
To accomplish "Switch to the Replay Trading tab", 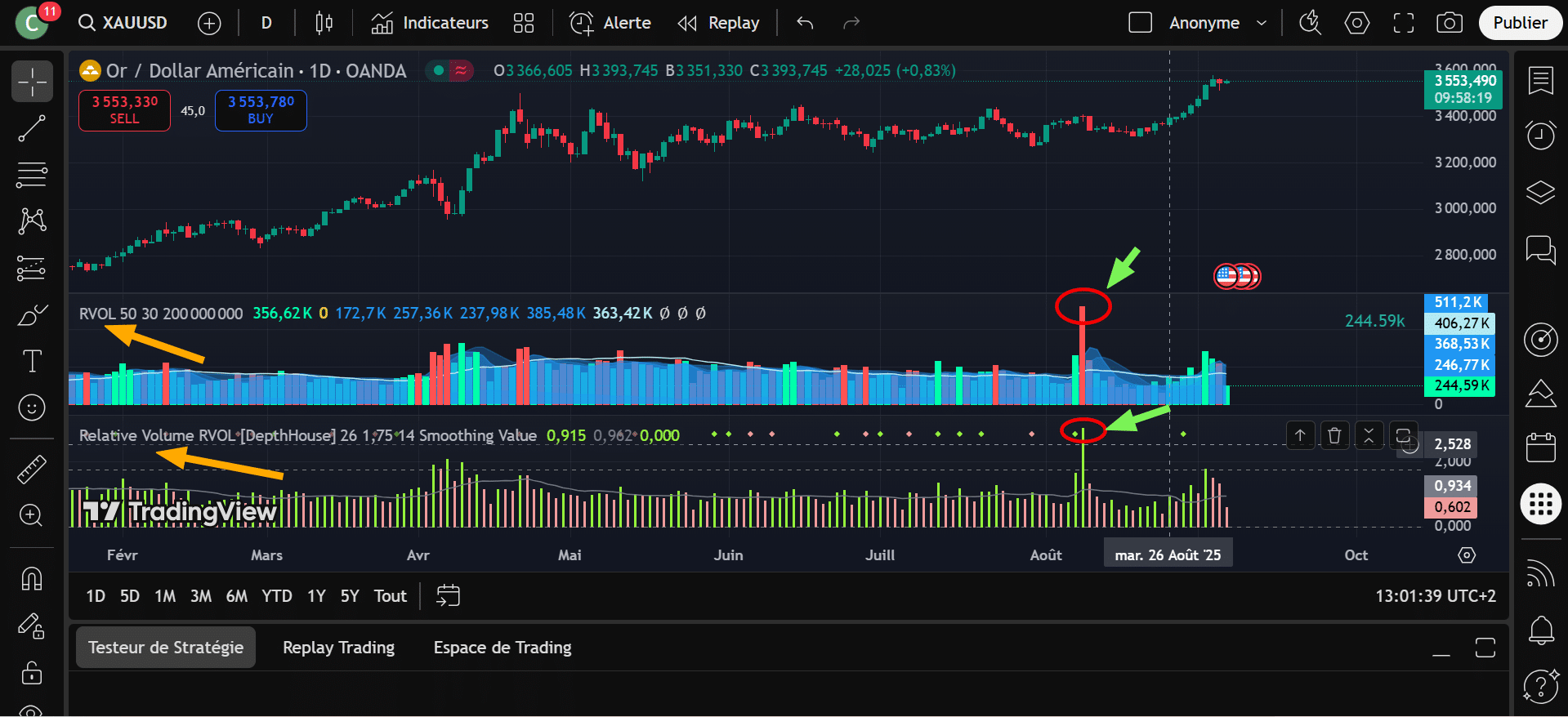I will (338, 648).
